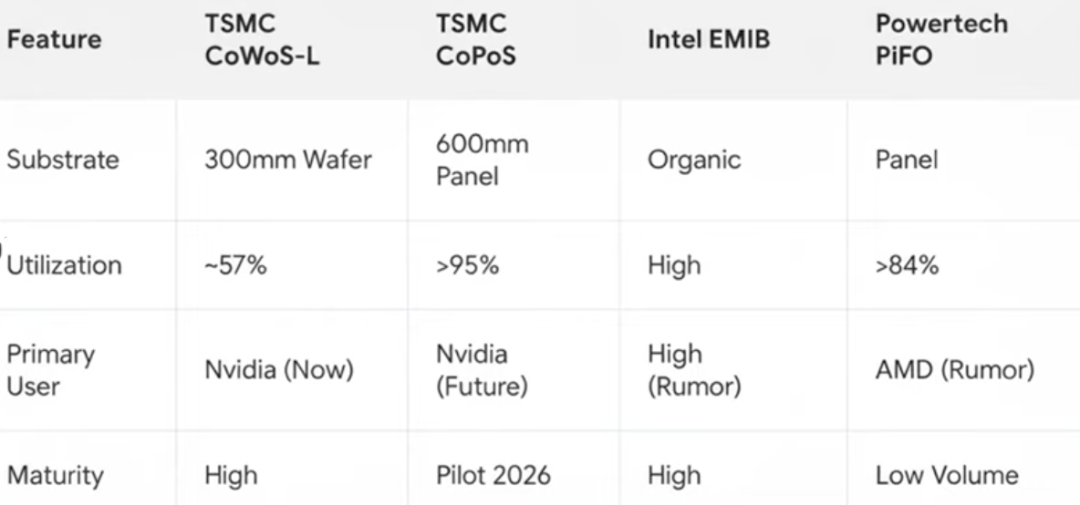
Task: Select the Low Volume cell
Action: pos(946,475)
